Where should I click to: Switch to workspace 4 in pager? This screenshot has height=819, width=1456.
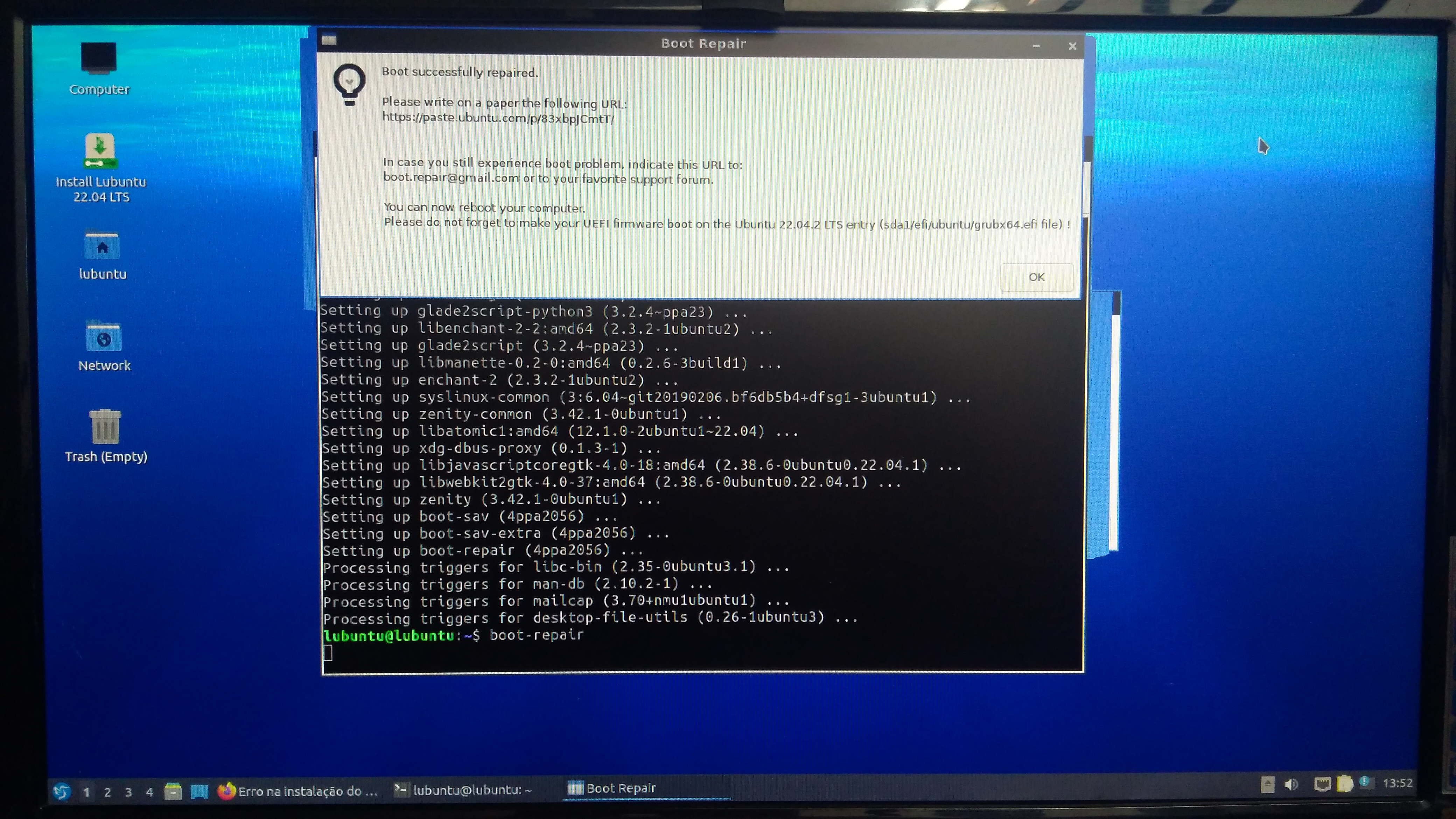pos(149,792)
